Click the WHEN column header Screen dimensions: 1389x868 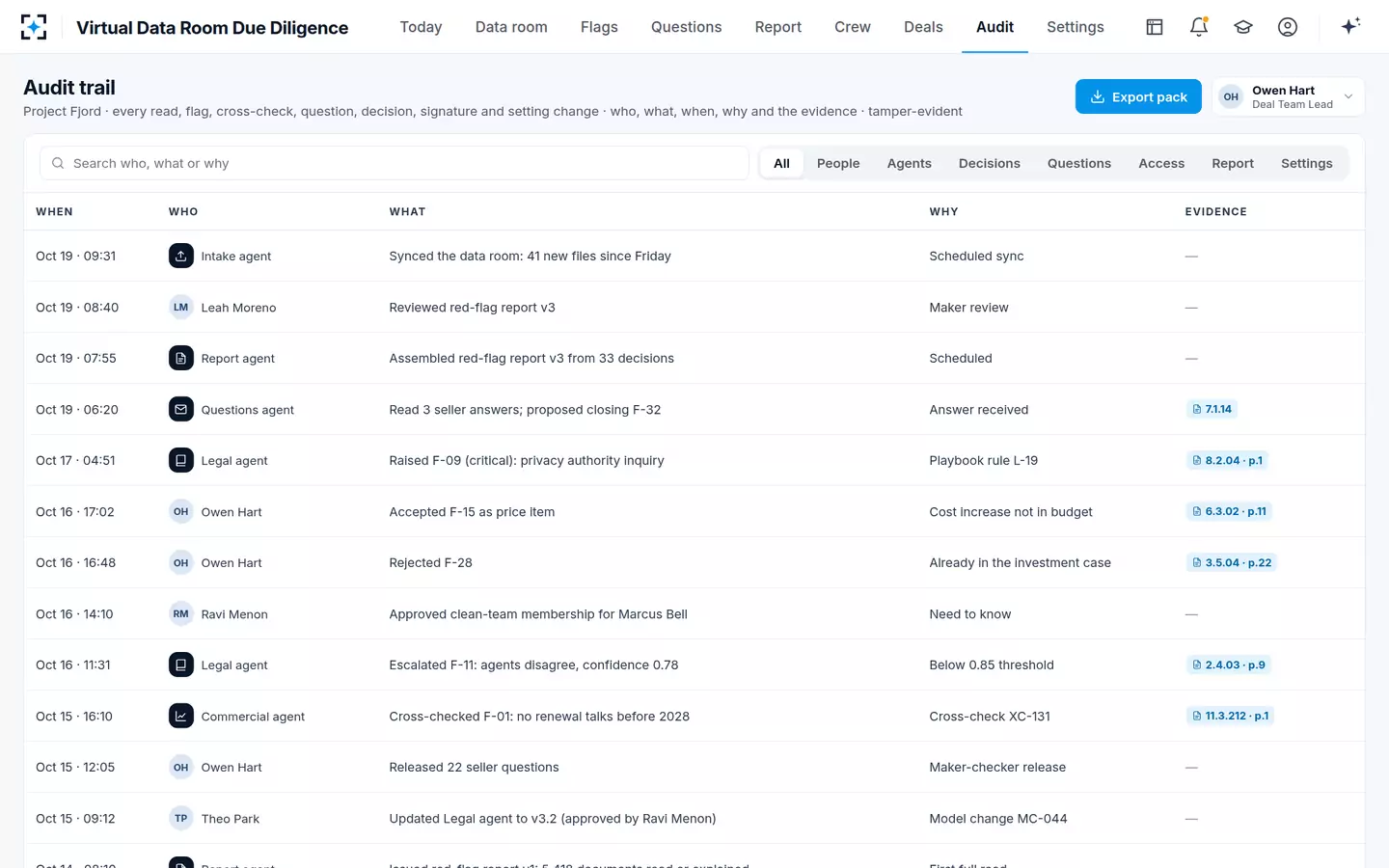tap(54, 211)
